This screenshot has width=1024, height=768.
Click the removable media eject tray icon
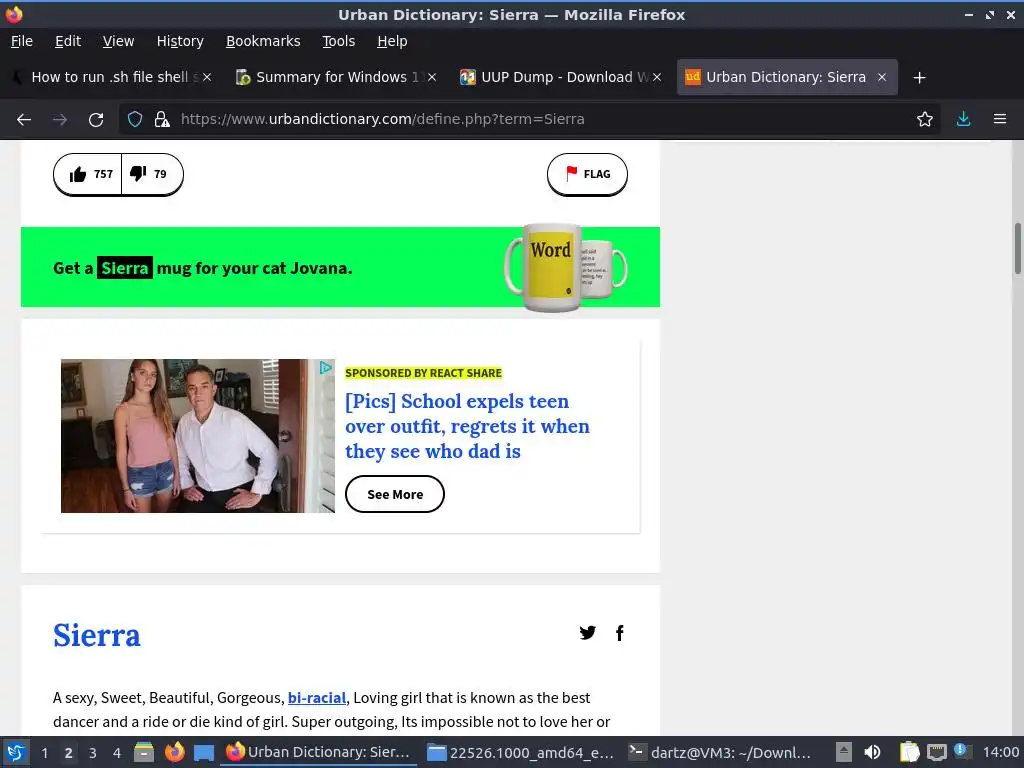pyautogui.click(x=844, y=752)
